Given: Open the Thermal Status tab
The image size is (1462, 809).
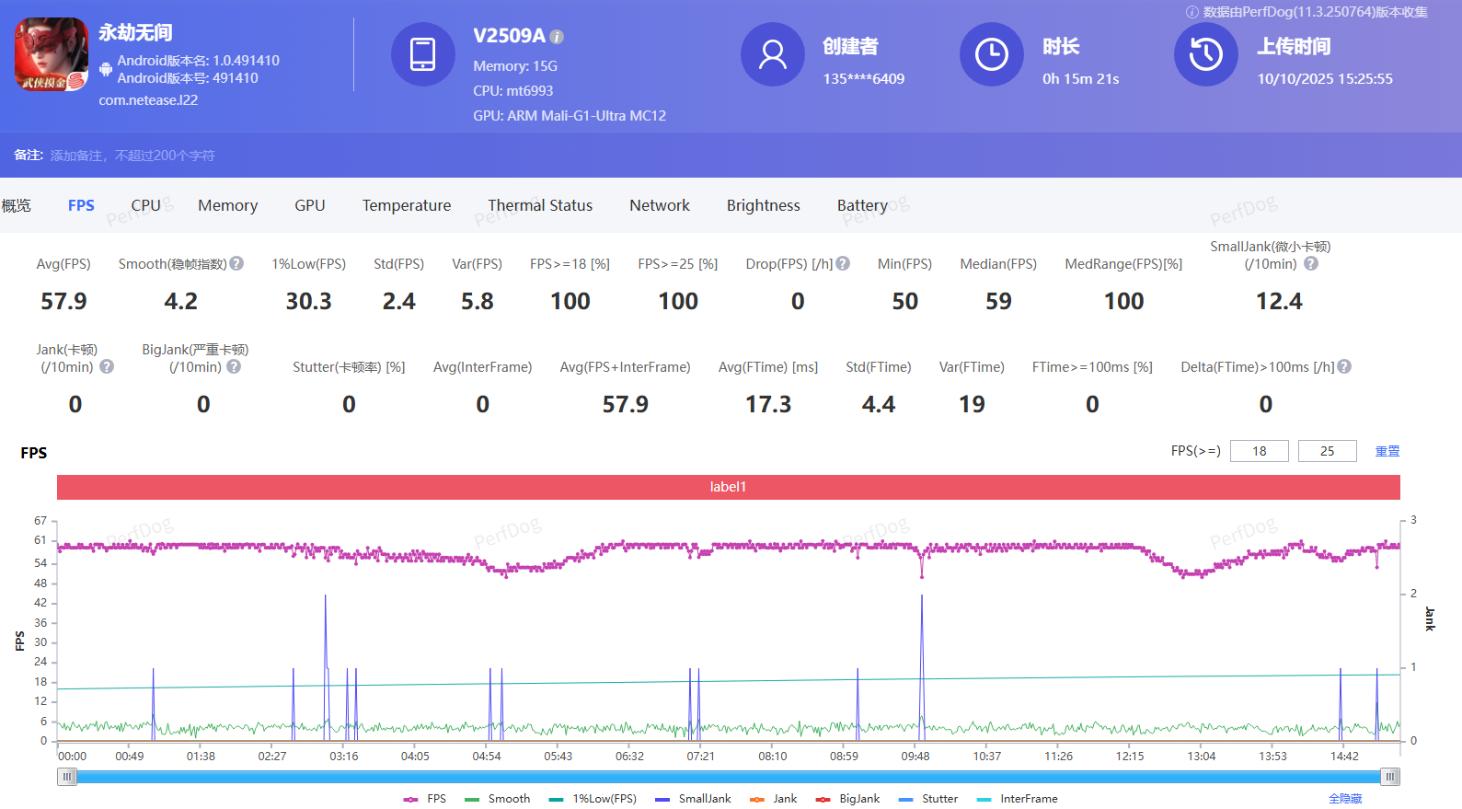Looking at the screenshot, I should [540, 205].
